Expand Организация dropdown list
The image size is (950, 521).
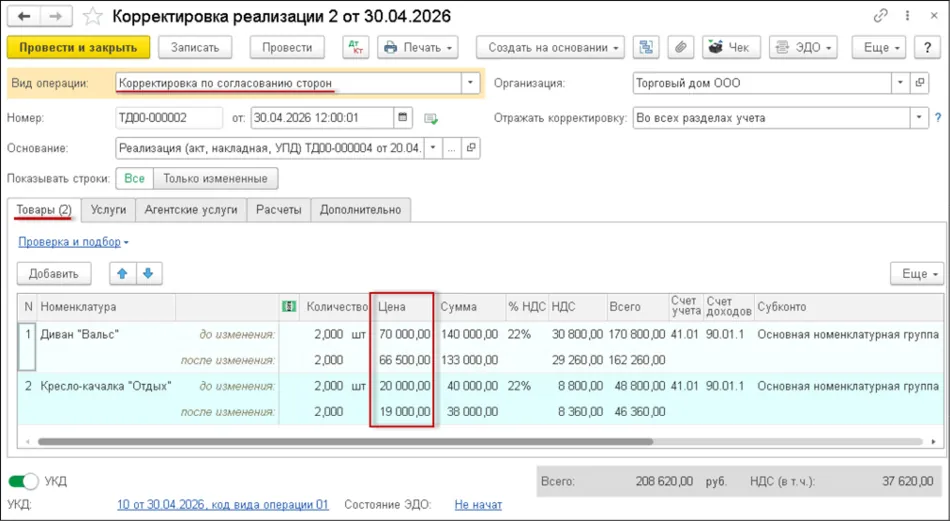point(900,83)
